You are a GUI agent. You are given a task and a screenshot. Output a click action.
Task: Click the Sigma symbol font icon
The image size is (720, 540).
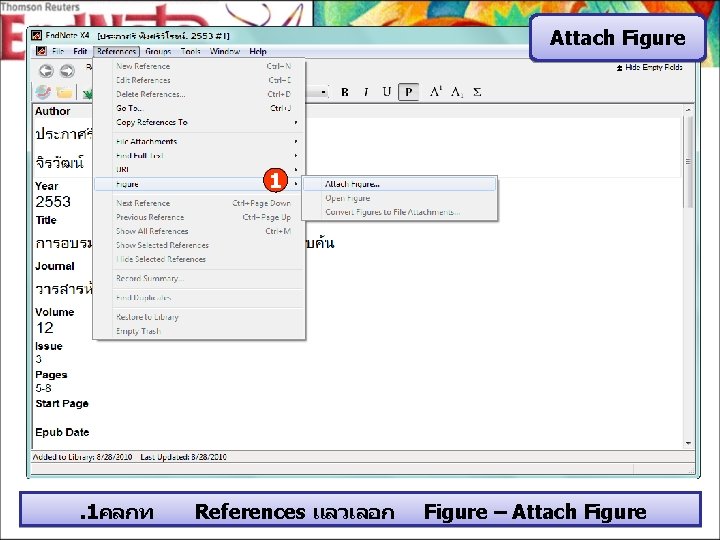coord(478,92)
